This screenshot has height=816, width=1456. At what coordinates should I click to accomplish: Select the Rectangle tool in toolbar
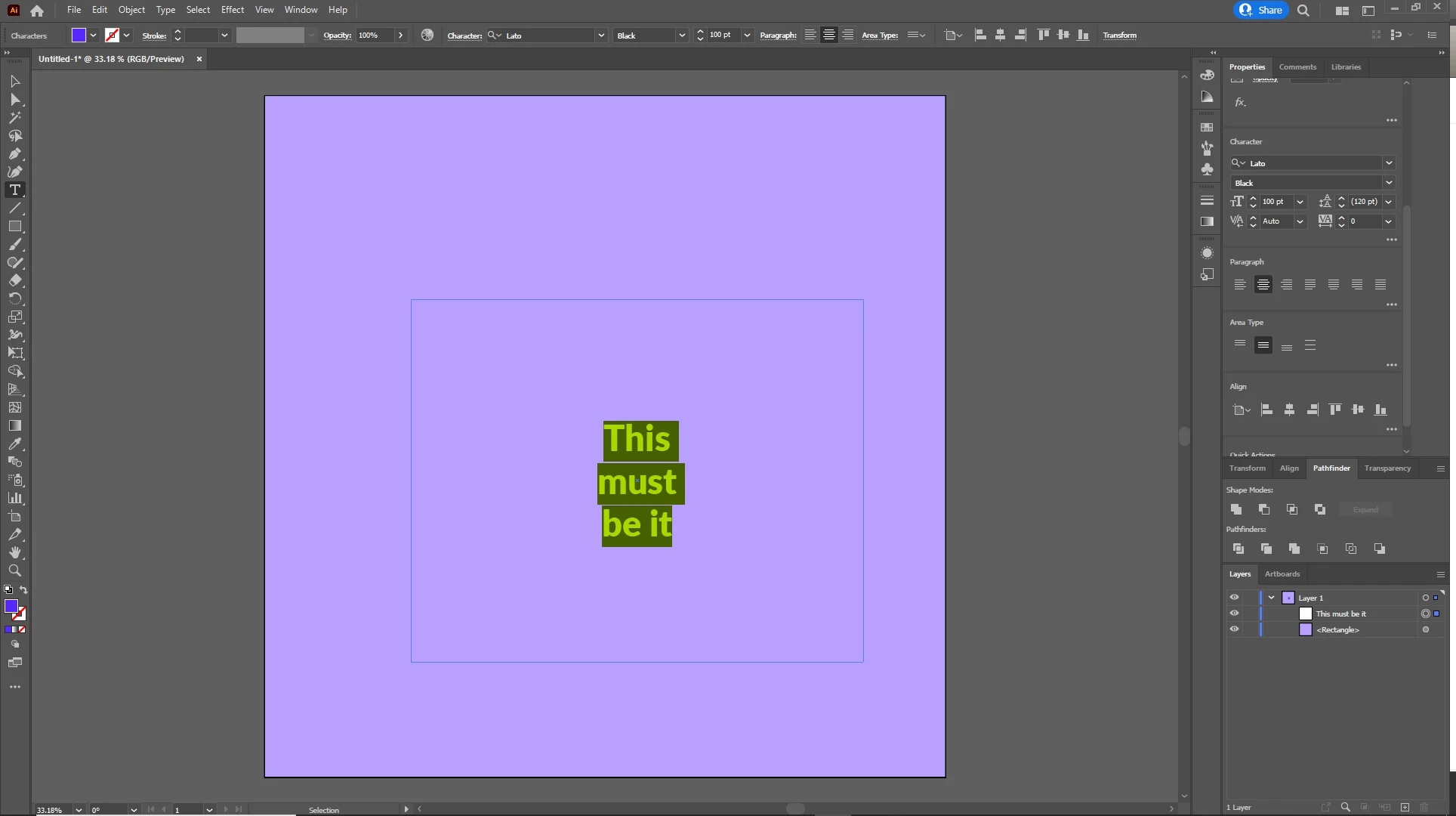pyautogui.click(x=14, y=227)
